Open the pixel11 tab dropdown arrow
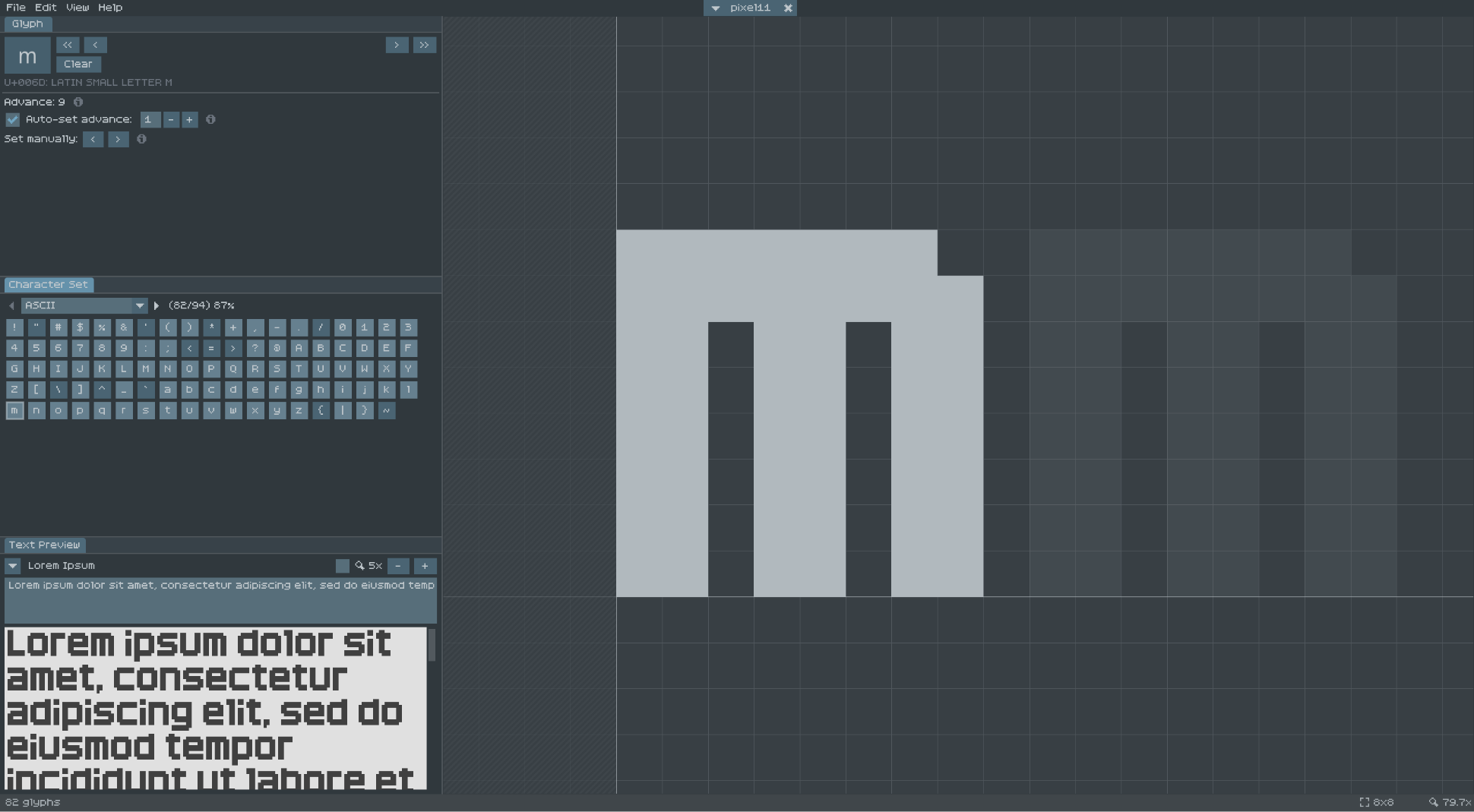This screenshot has height=812, width=1474. pos(716,8)
